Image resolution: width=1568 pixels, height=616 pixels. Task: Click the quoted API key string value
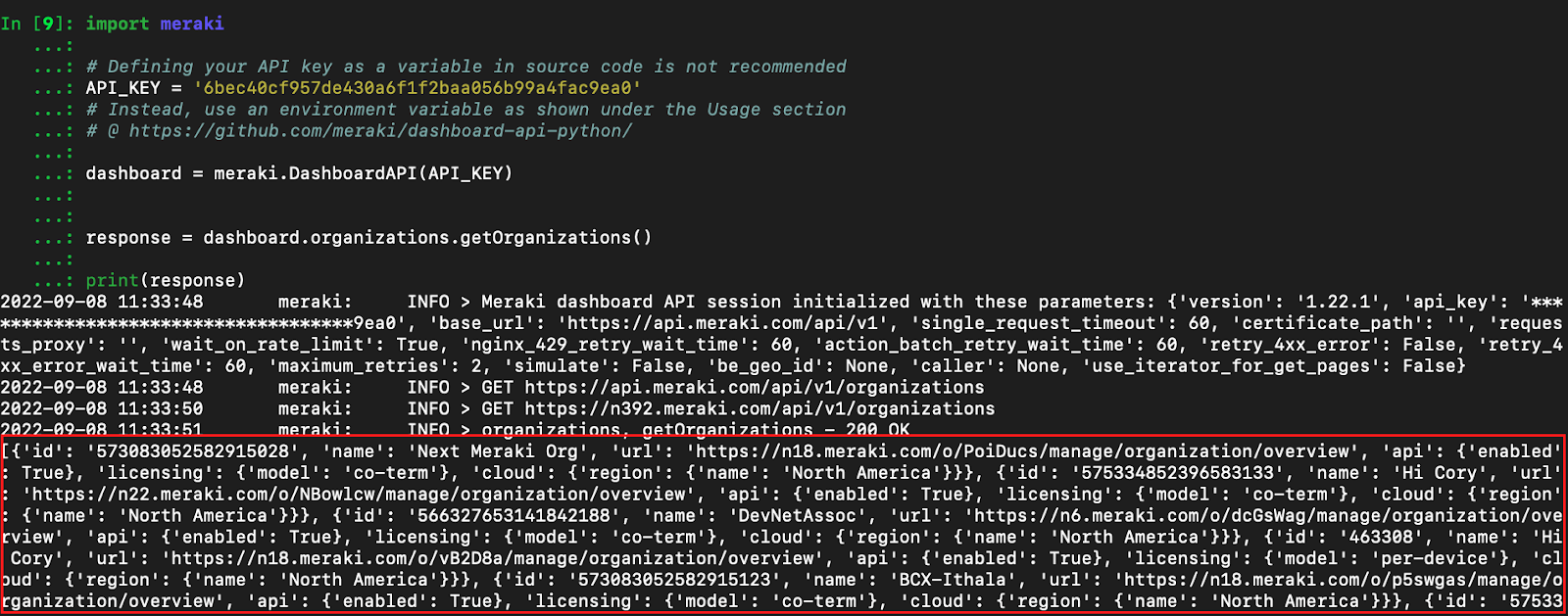click(416, 88)
